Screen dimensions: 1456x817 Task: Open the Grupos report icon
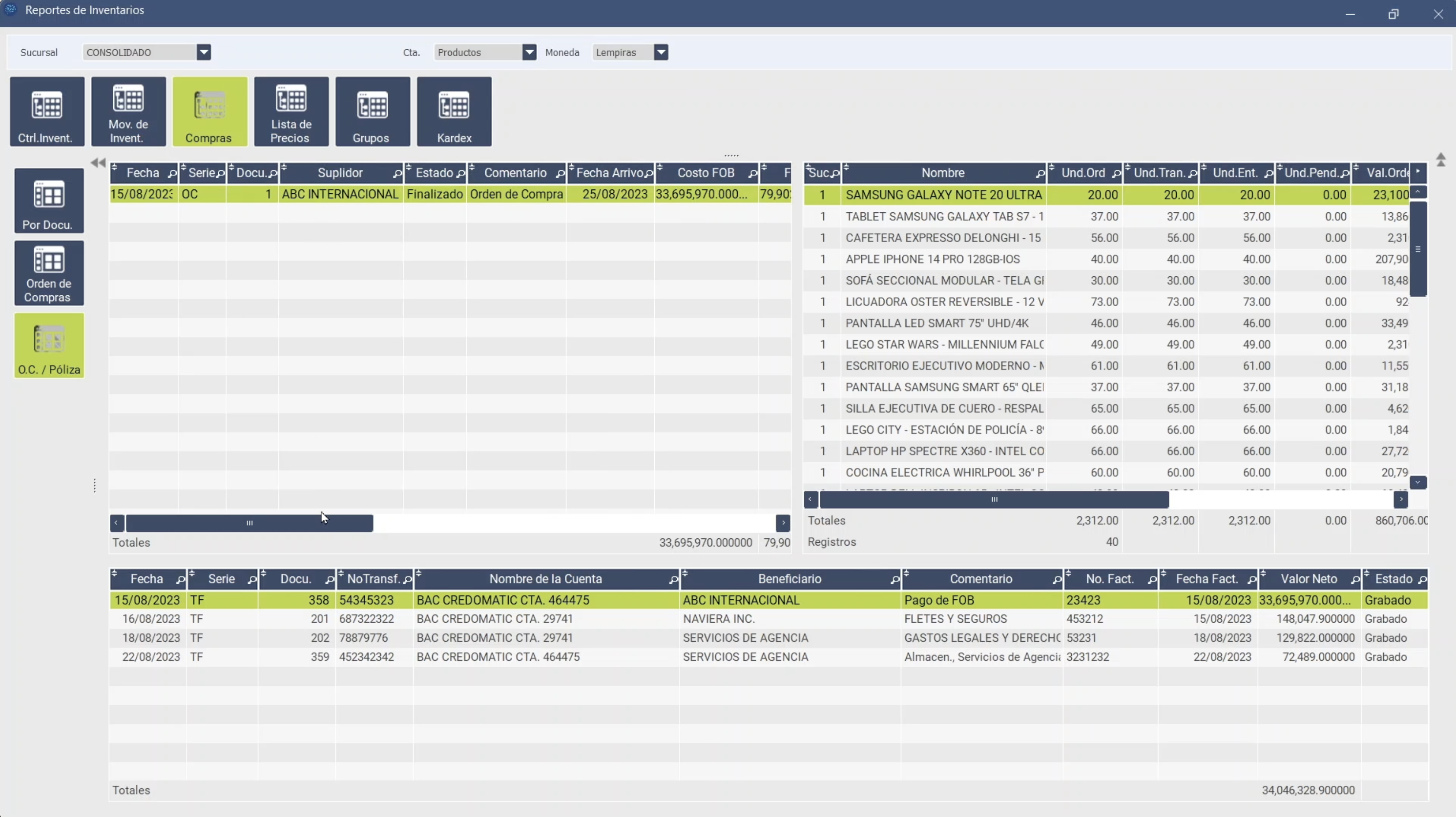373,112
